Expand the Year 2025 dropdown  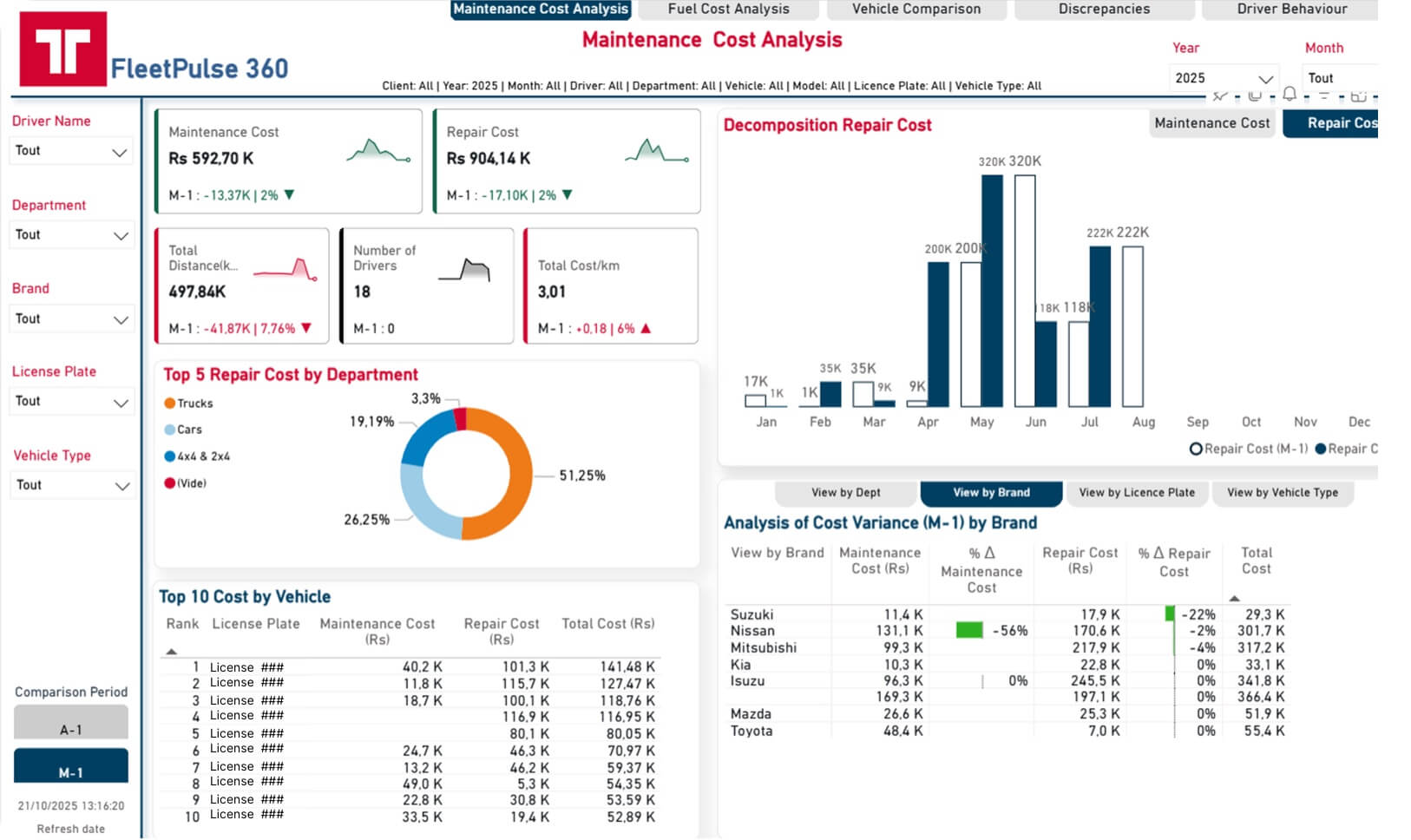click(1224, 77)
